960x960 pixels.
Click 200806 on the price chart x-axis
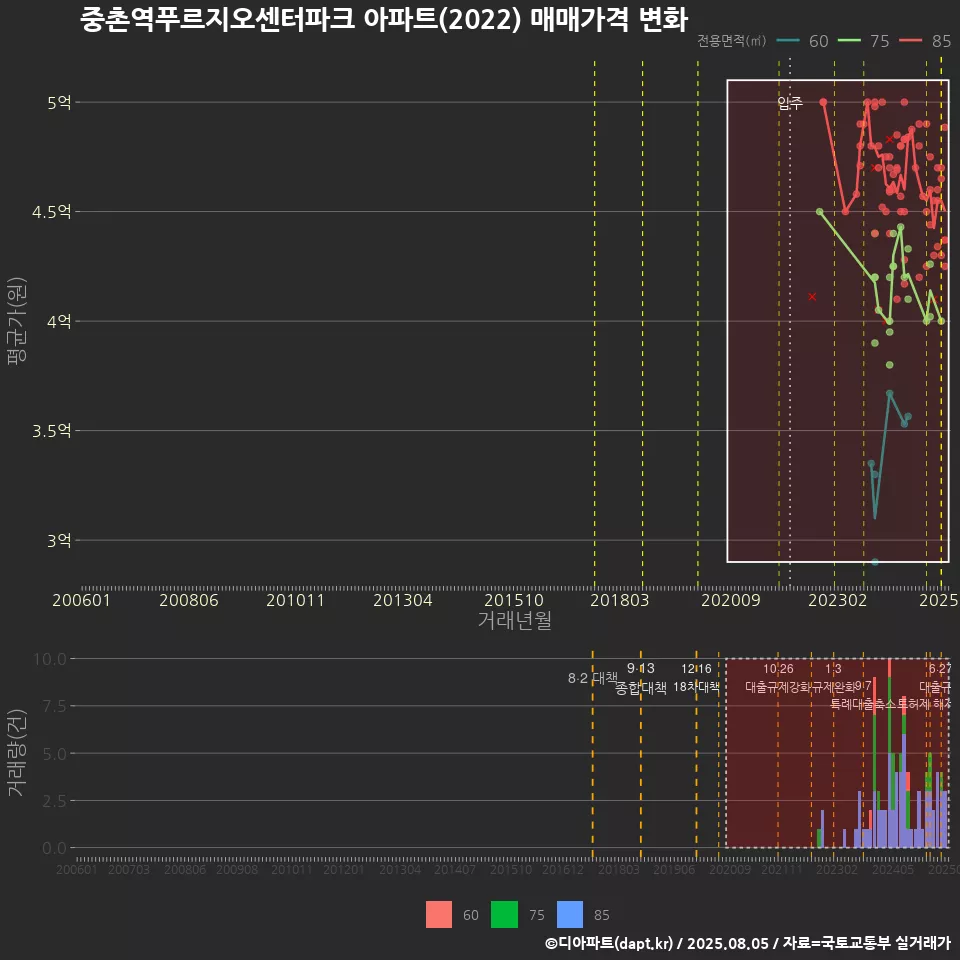point(189,600)
